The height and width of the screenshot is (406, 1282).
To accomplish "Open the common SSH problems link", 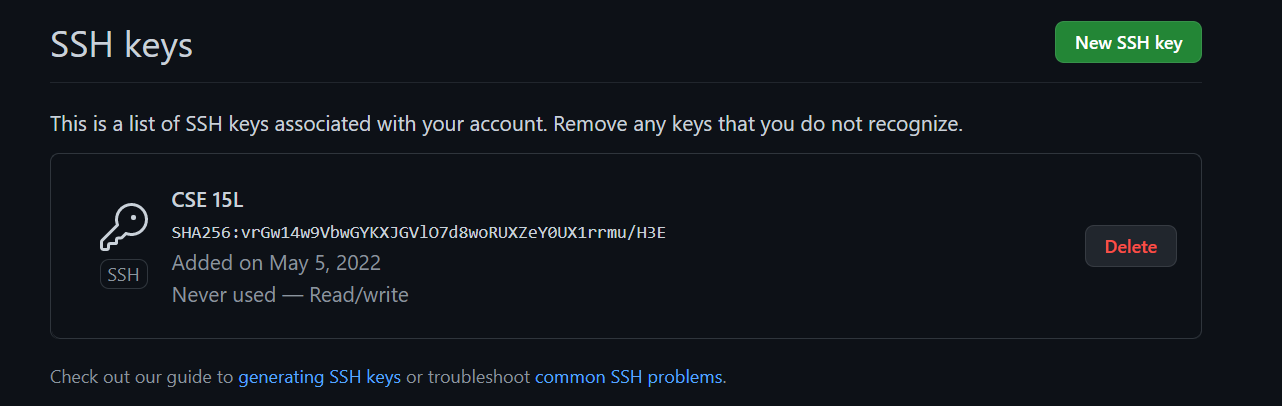I will coord(628,377).
